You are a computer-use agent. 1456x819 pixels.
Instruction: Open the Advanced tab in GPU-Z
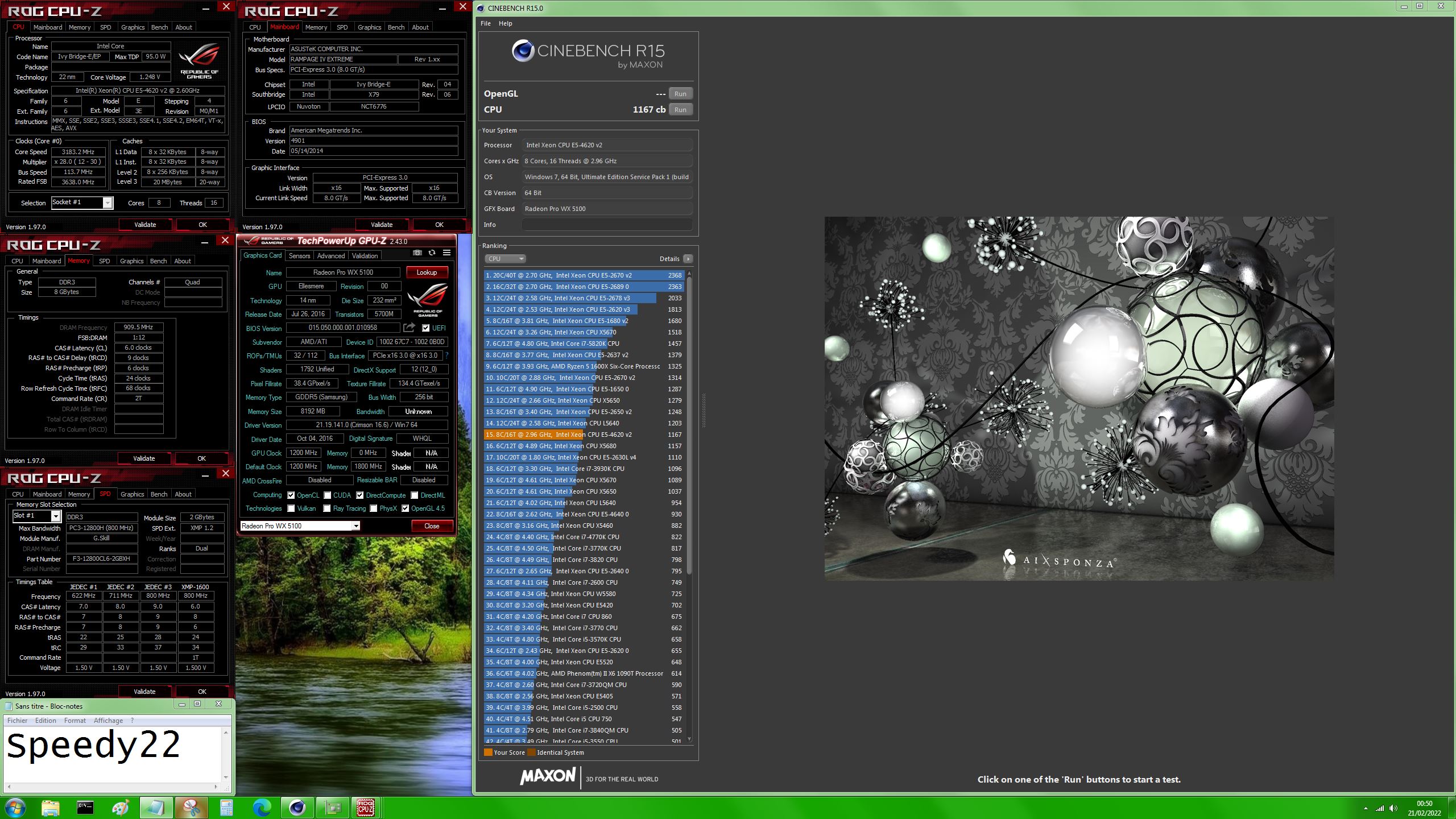click(331, 256)
